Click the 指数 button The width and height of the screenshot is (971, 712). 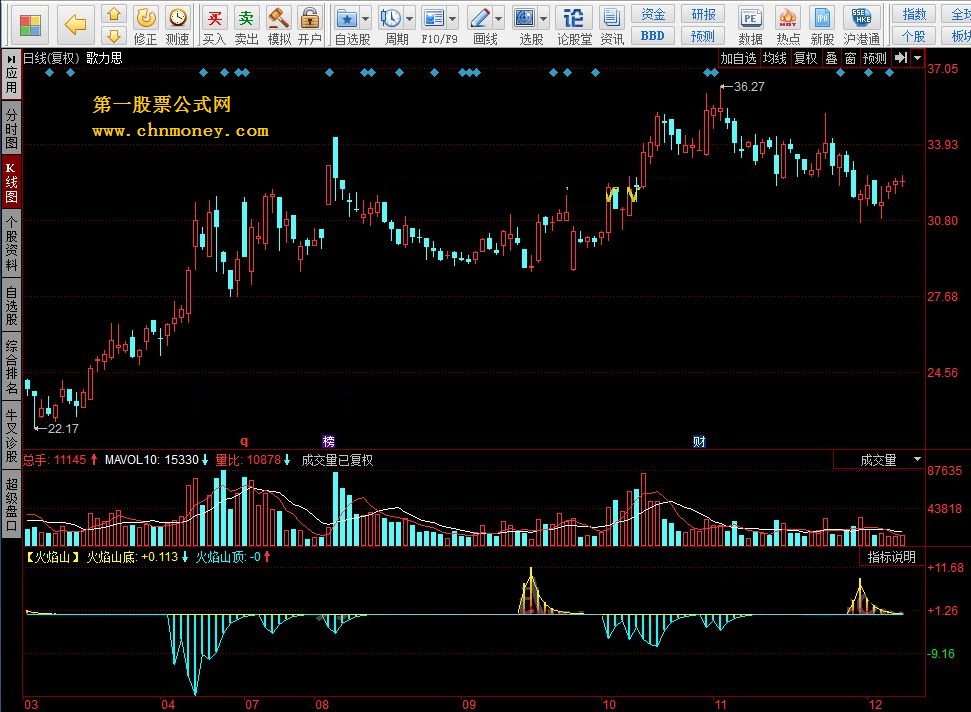tap(914, 14)
